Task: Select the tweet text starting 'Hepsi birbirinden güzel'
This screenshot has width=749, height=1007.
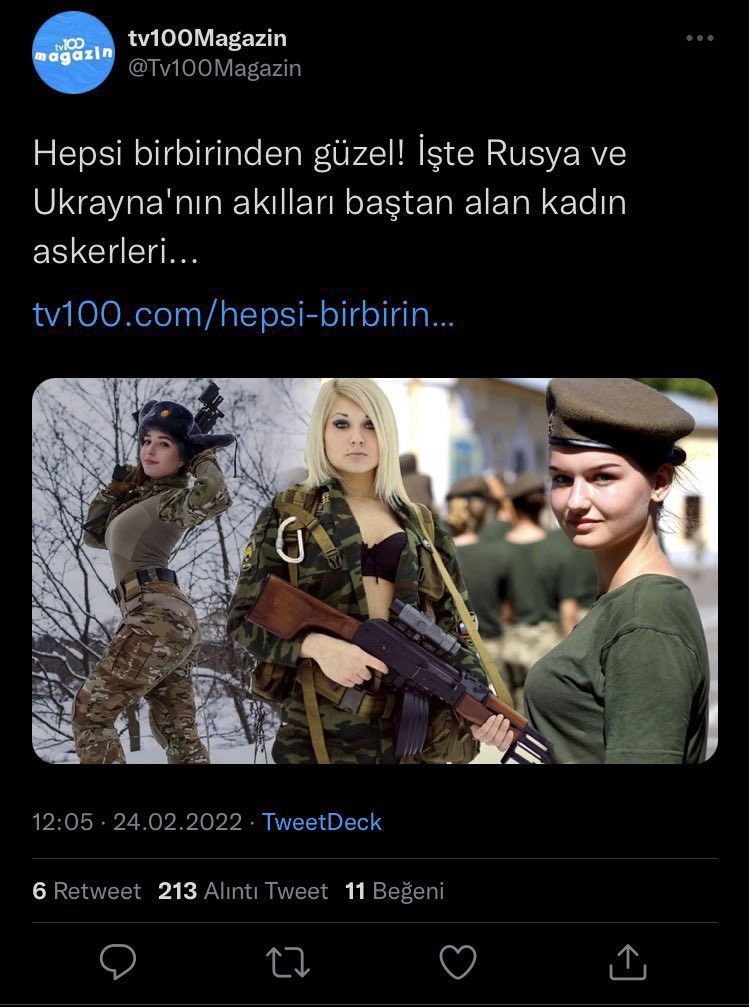Action: pos(330,202)
